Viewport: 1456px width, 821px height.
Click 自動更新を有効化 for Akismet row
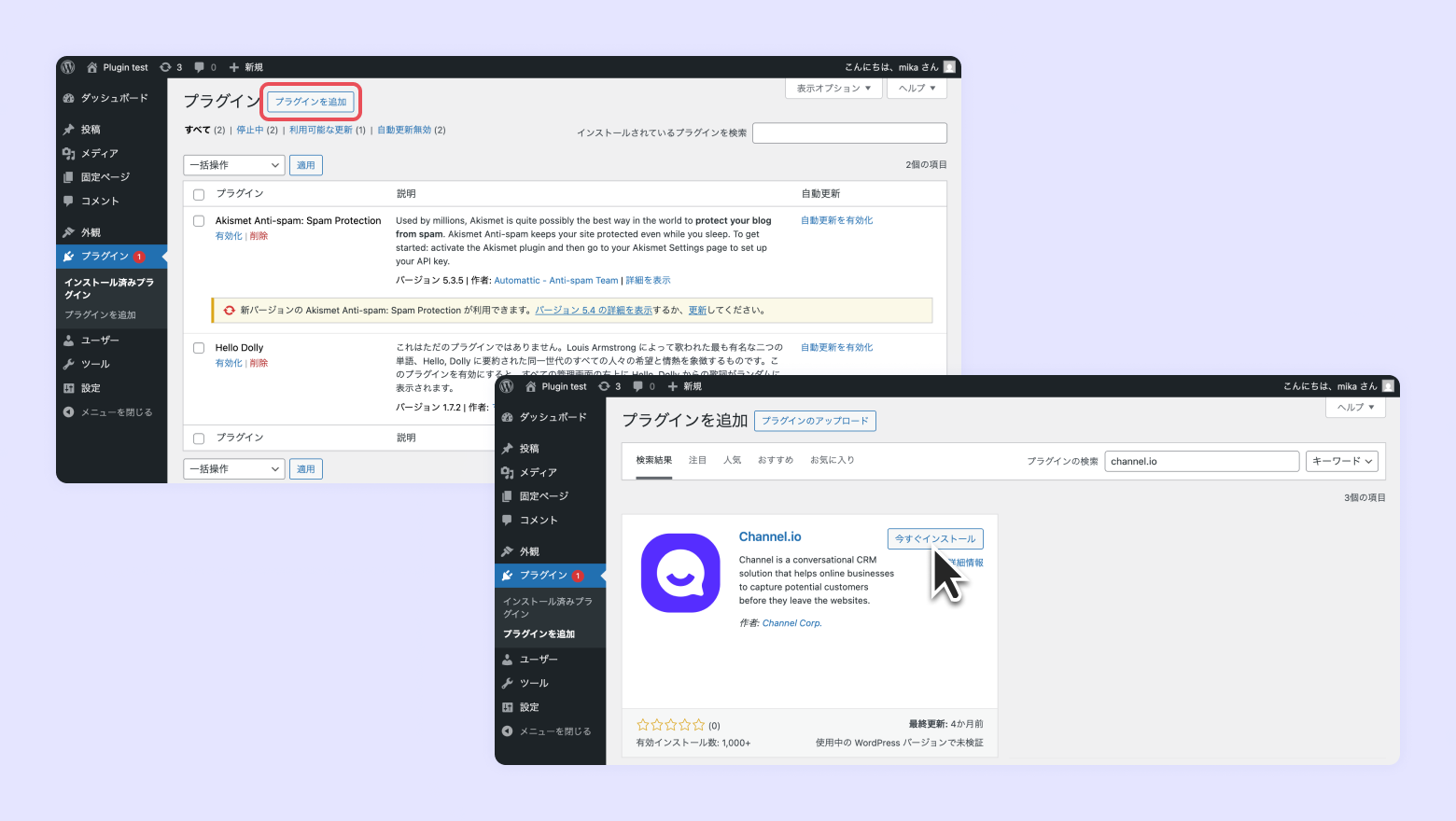[837, 220]
